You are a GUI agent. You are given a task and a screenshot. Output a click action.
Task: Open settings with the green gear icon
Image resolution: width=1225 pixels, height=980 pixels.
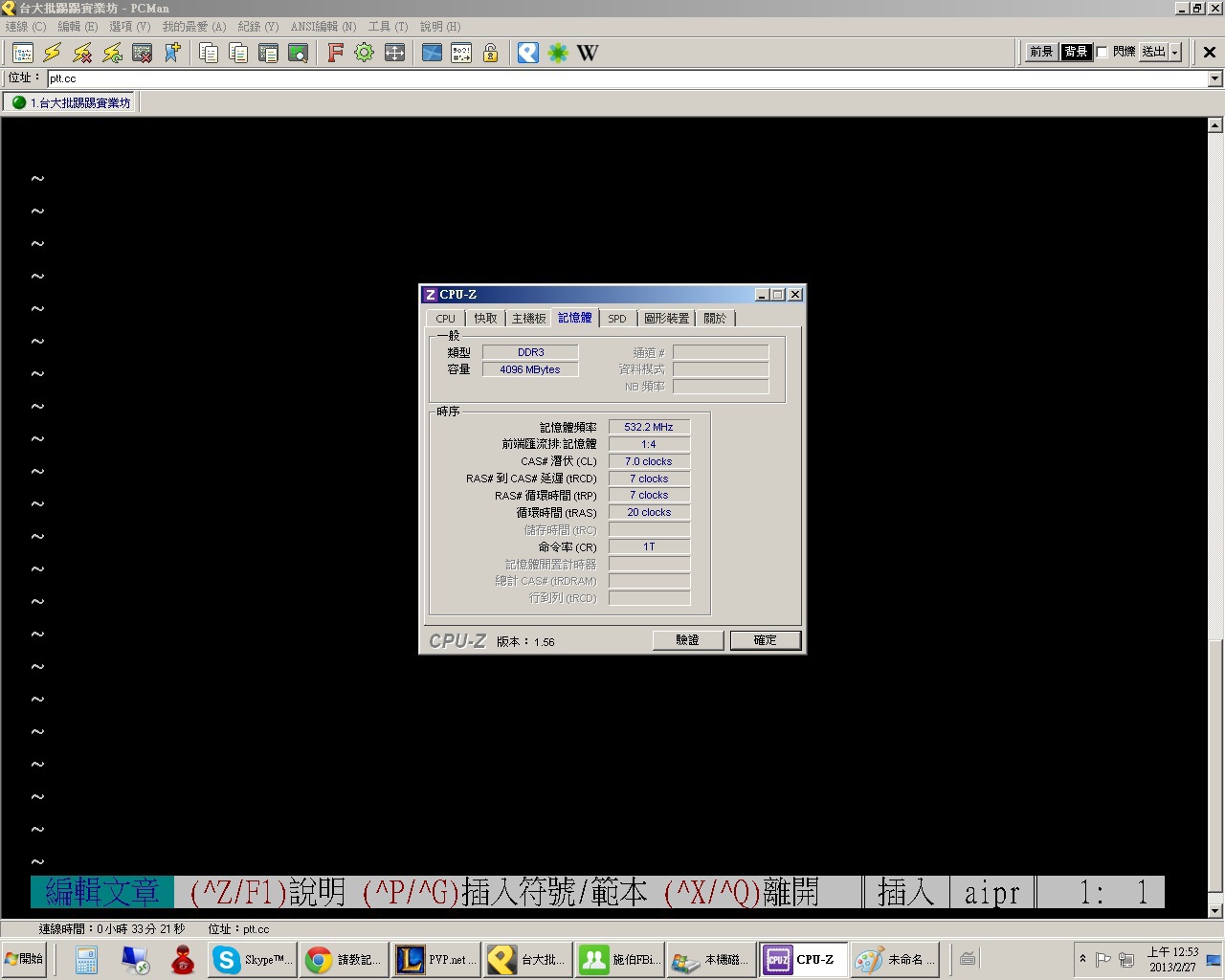(x=364, y=53)
